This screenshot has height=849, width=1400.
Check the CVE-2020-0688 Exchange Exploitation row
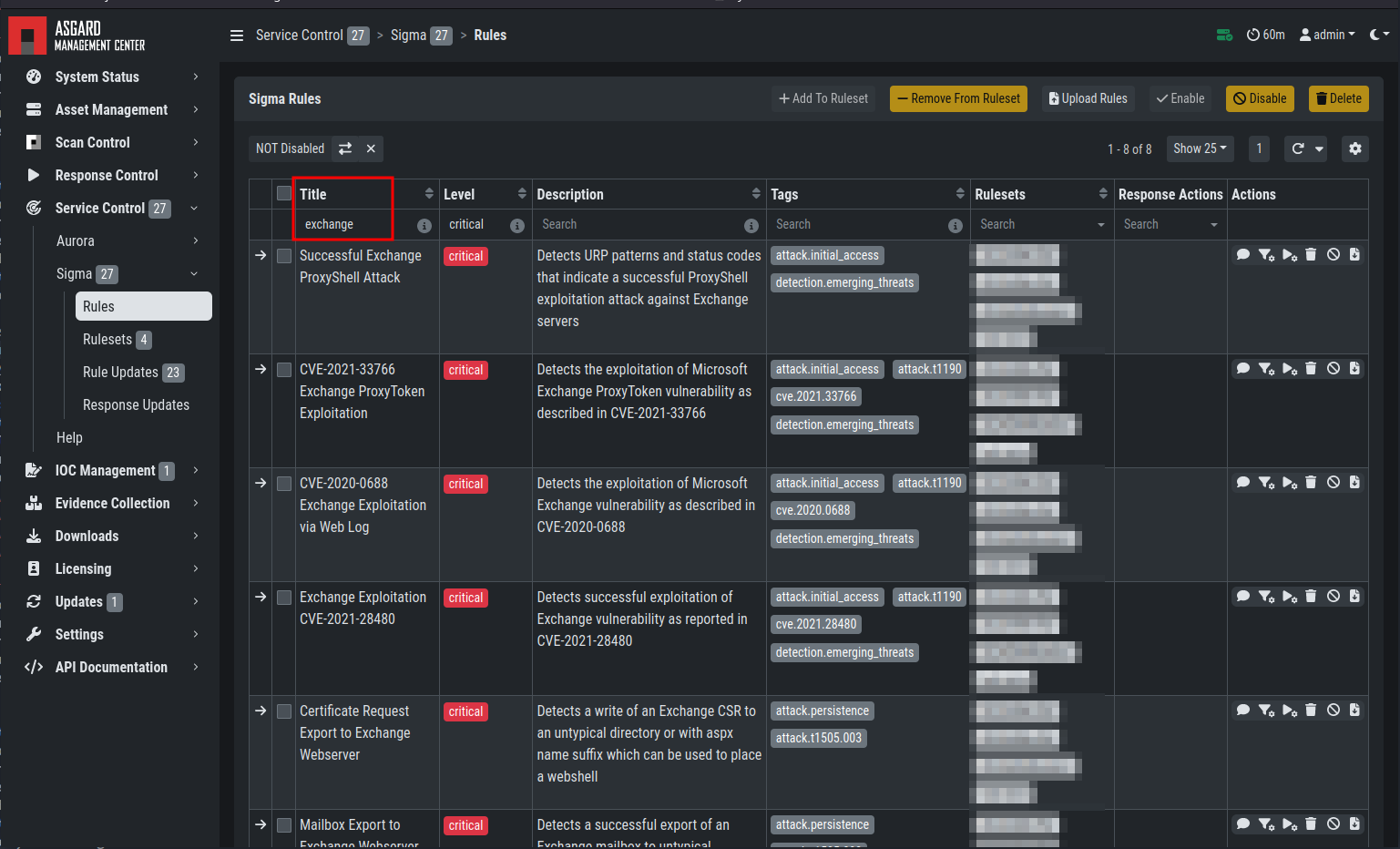(x=284, y=484)
